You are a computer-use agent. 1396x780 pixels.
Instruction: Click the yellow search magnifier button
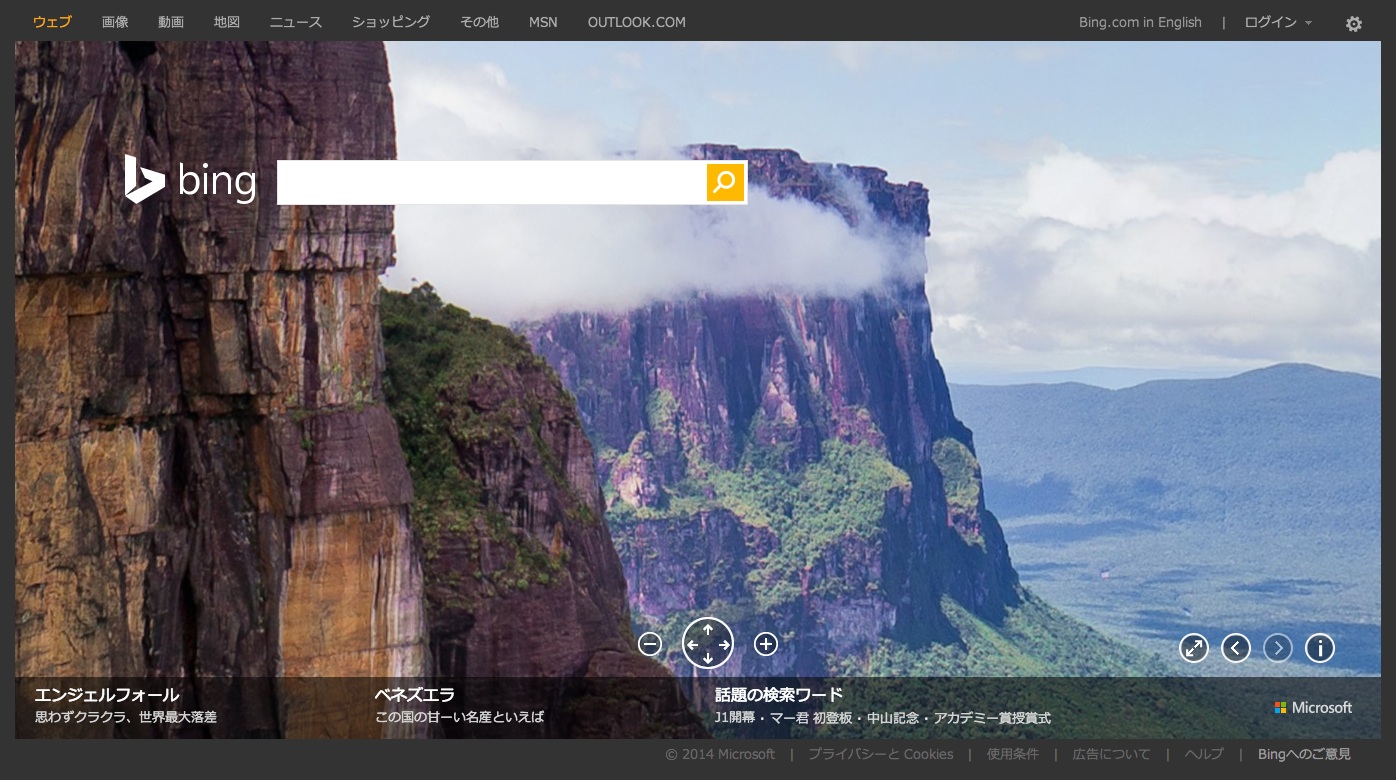pos(725,182)
